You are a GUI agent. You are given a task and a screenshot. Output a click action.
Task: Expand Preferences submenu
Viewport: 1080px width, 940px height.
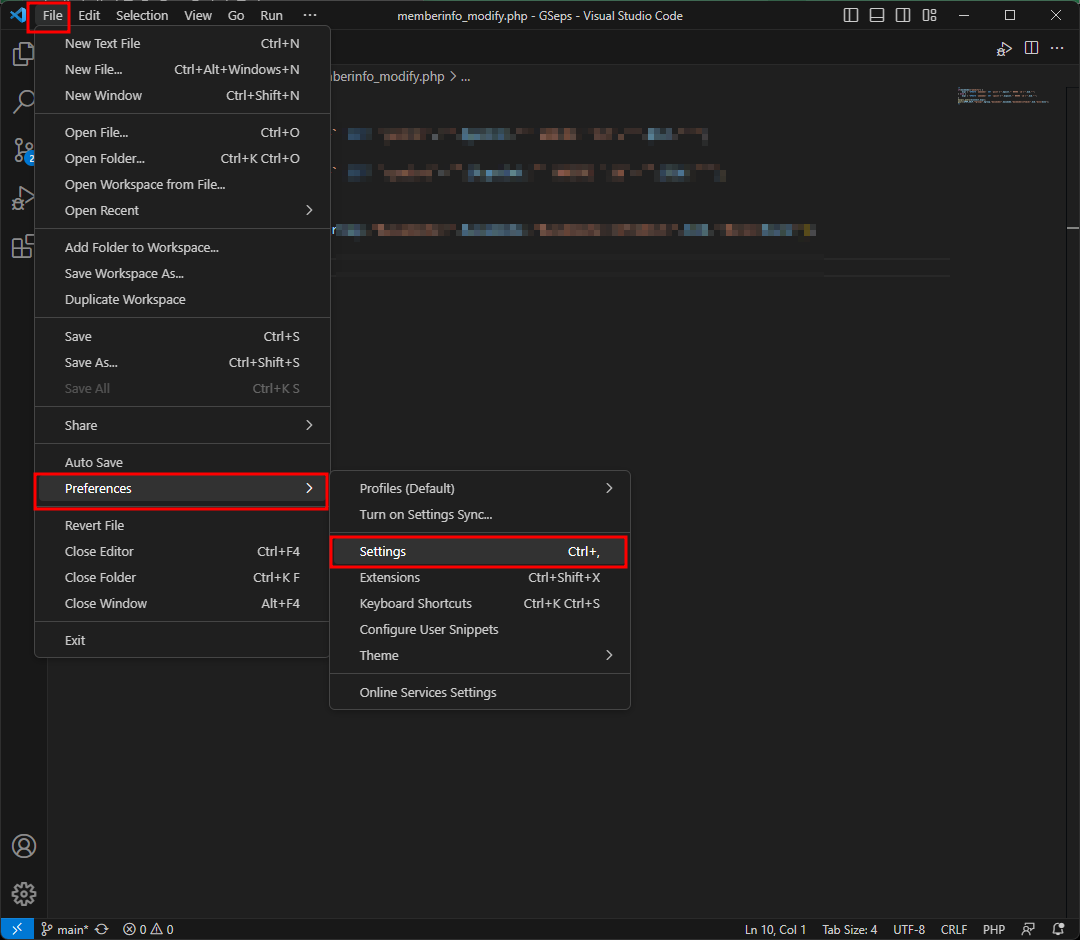pos(182,488)
